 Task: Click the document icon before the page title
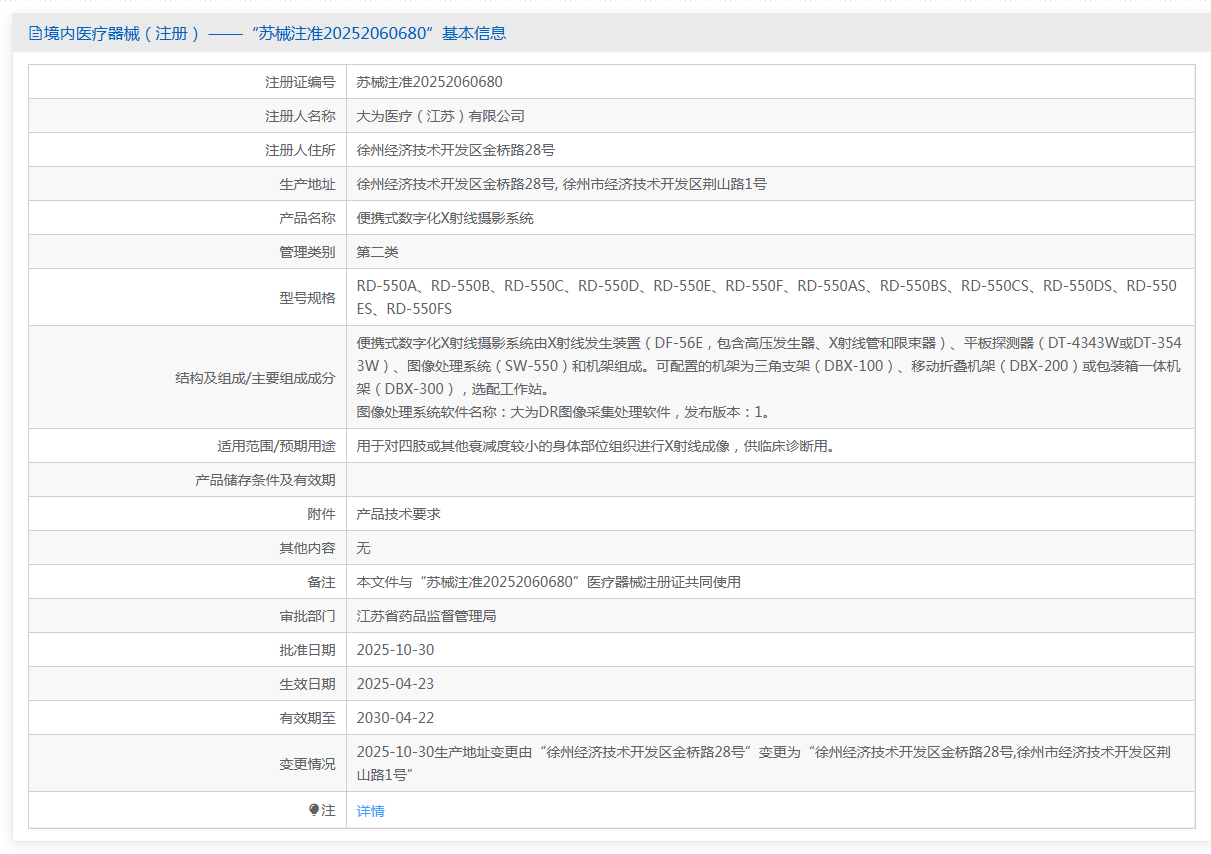tap(35, 33)
